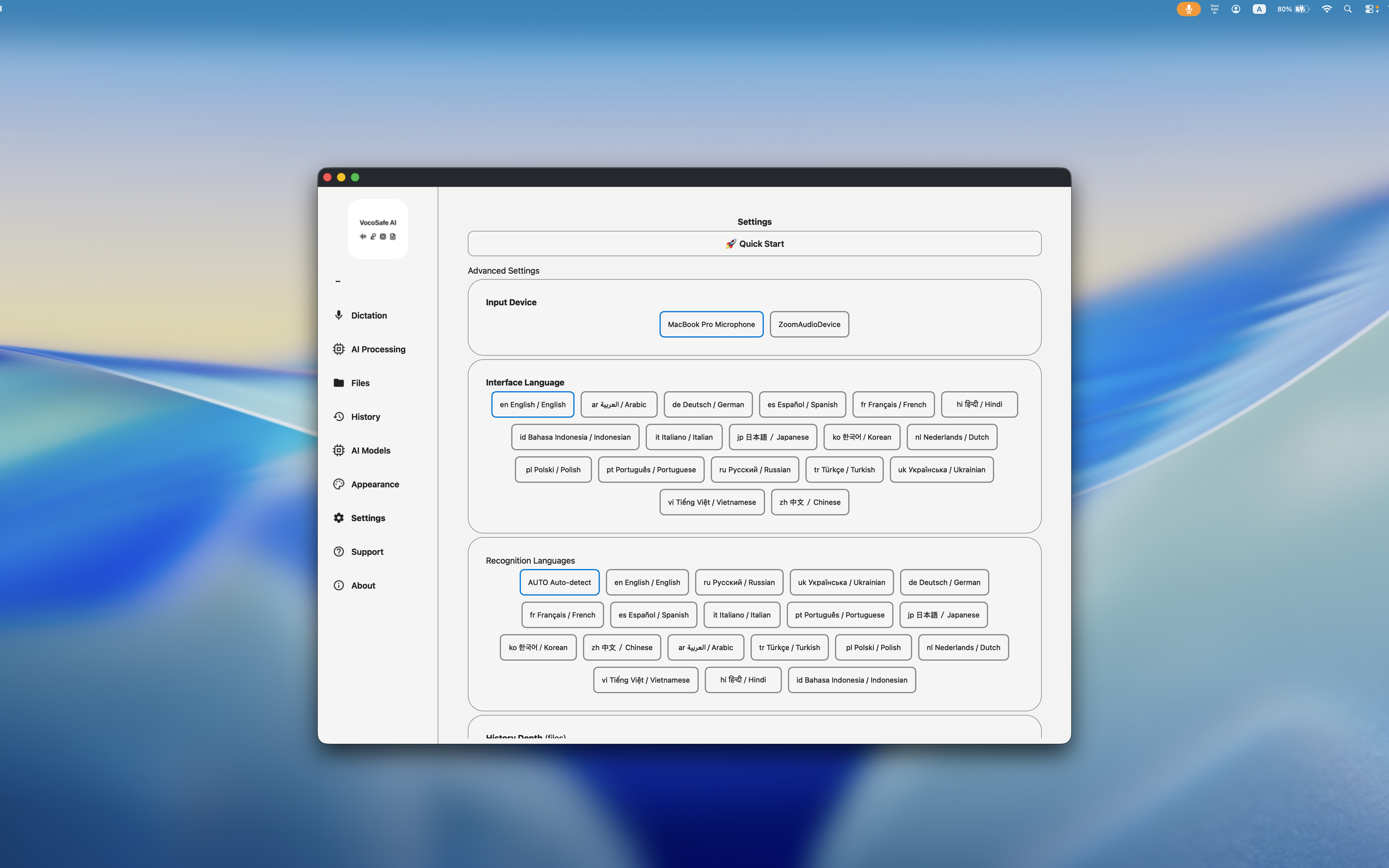Image resolution: width=1389 pixels, height=868 pixels.
Task: Toggle Tiếng Việt / Vietnamese in Recognition Languages
Action: (x=646, y=680)
